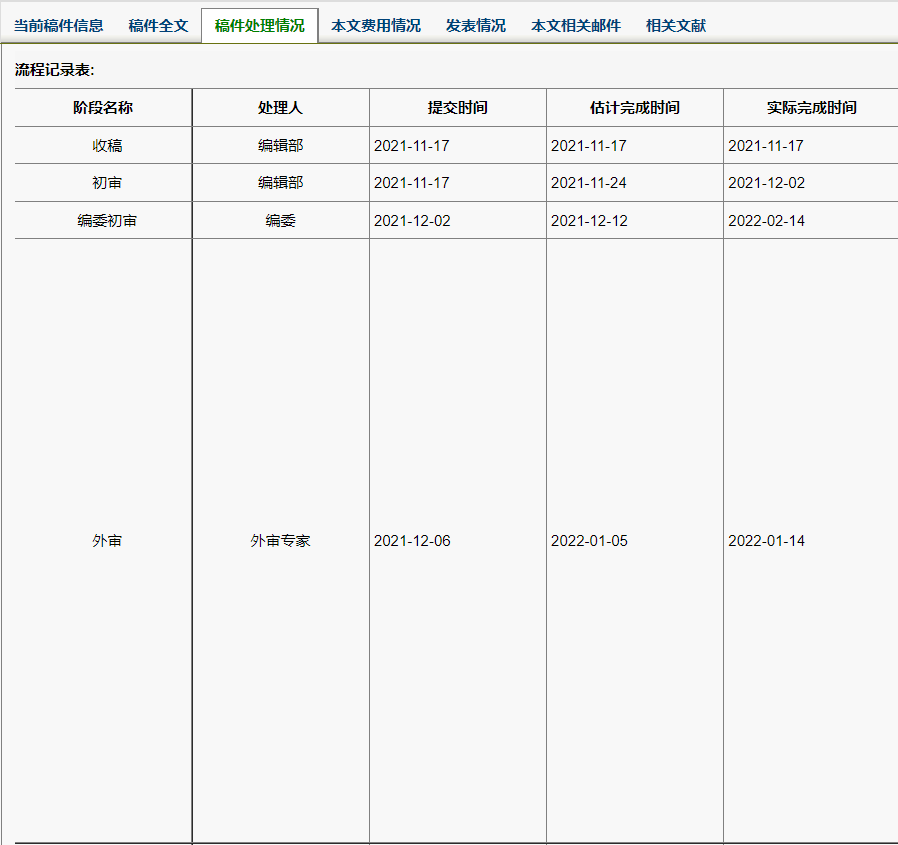Click estimated date 2021-12-12
Viewport: 898px width, 845px height.
[589, 221]
